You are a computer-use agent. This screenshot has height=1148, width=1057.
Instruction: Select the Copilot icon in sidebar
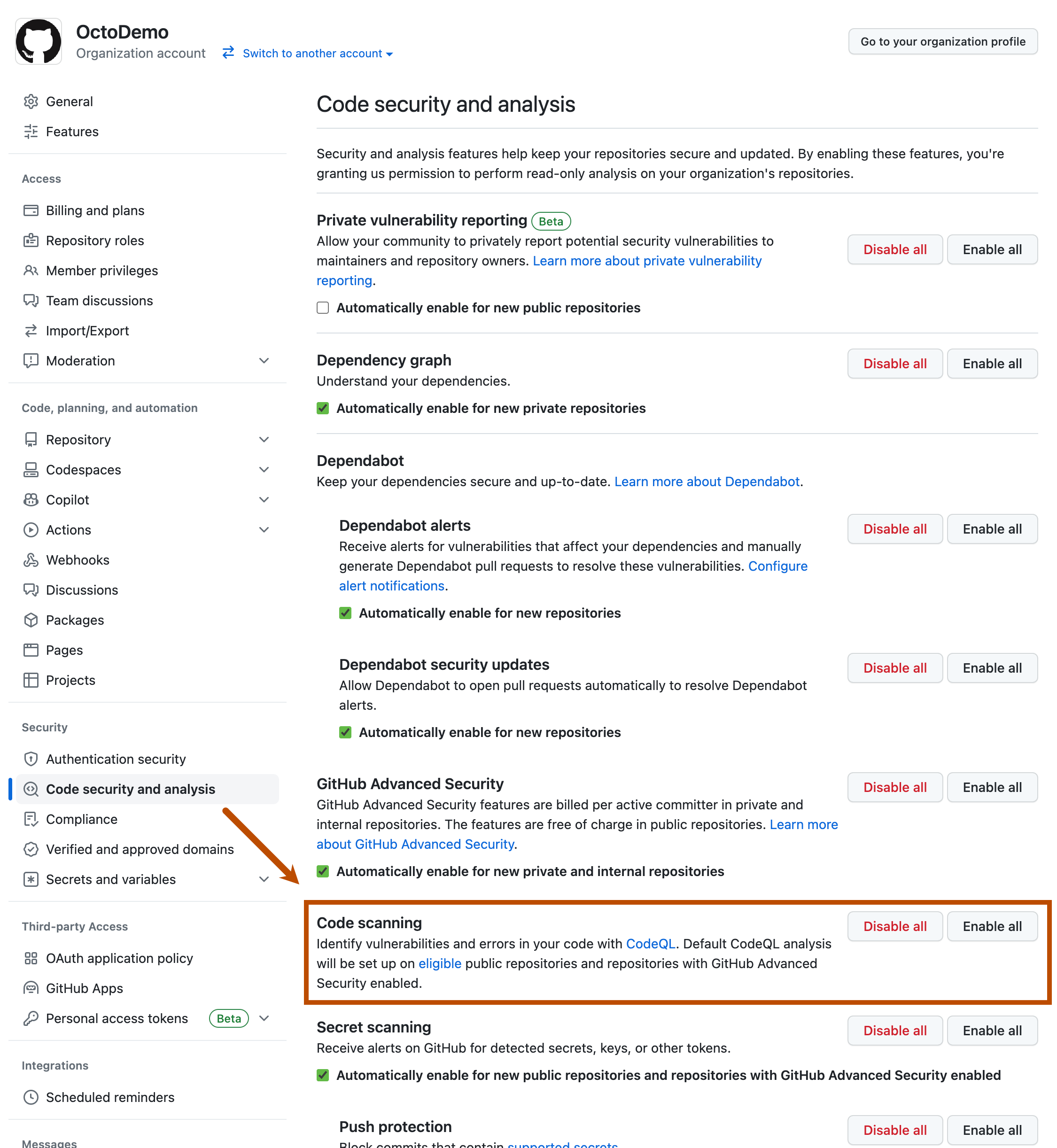tap(31, 499)
